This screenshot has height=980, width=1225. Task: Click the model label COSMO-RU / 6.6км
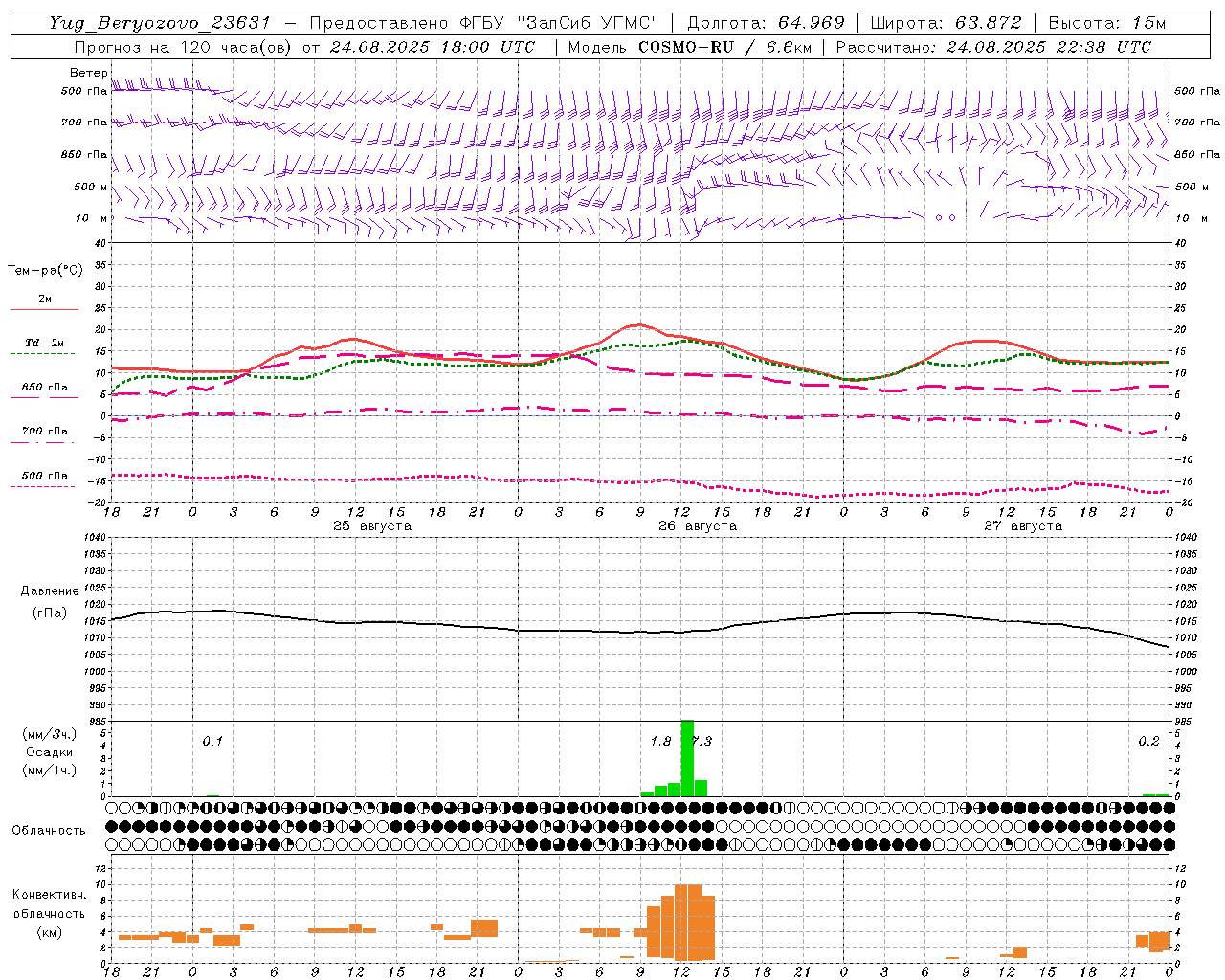[x=724, y=47]
